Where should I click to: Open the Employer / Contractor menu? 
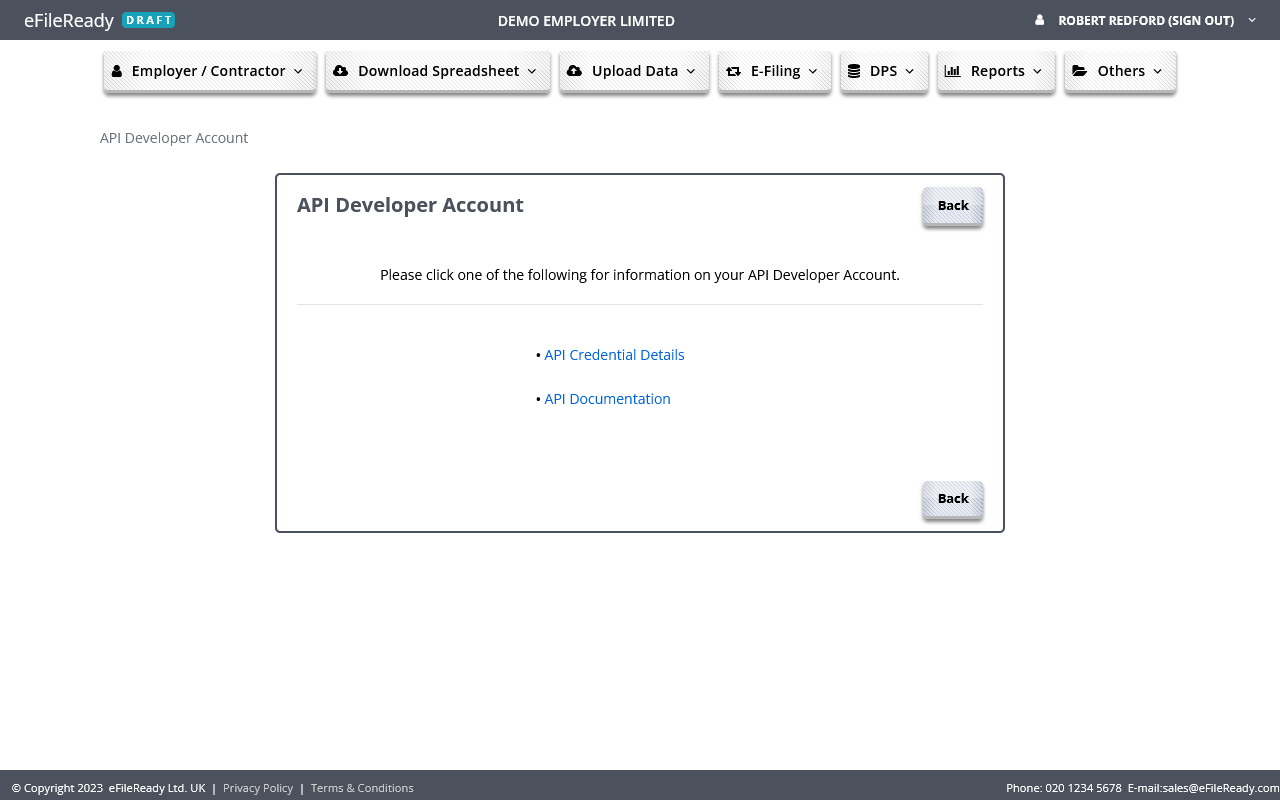210,71
